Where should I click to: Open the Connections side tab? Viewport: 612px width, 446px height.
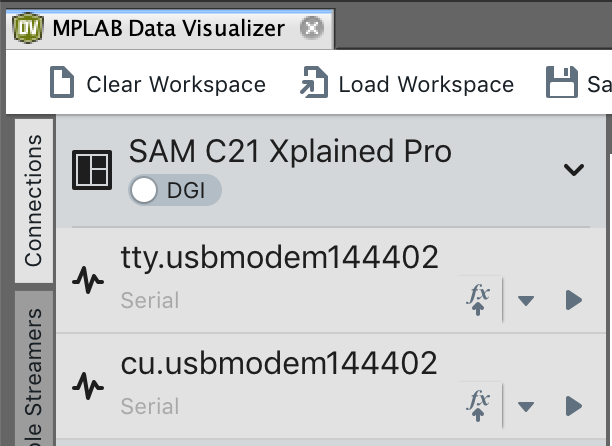pyautogui.click(x=34, y=200)
